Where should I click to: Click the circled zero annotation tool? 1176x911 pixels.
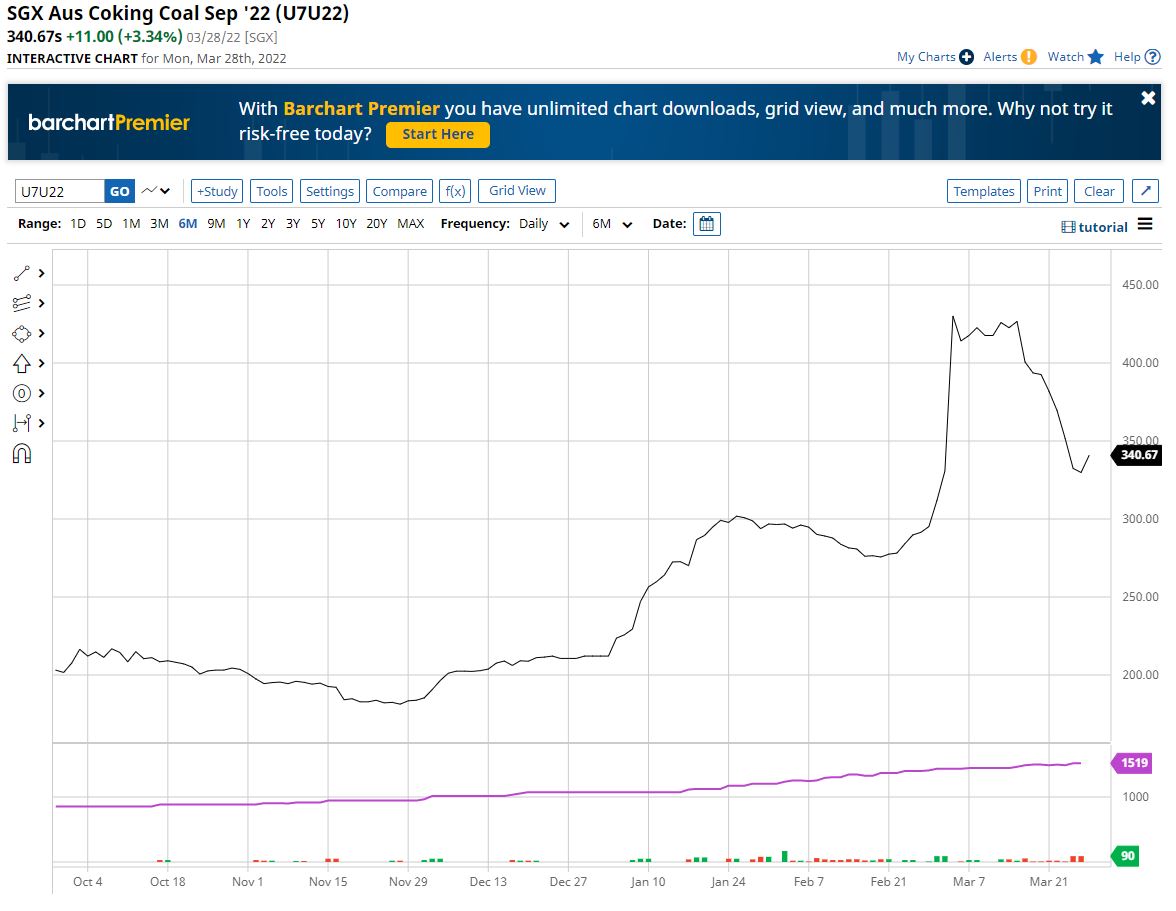22,393
